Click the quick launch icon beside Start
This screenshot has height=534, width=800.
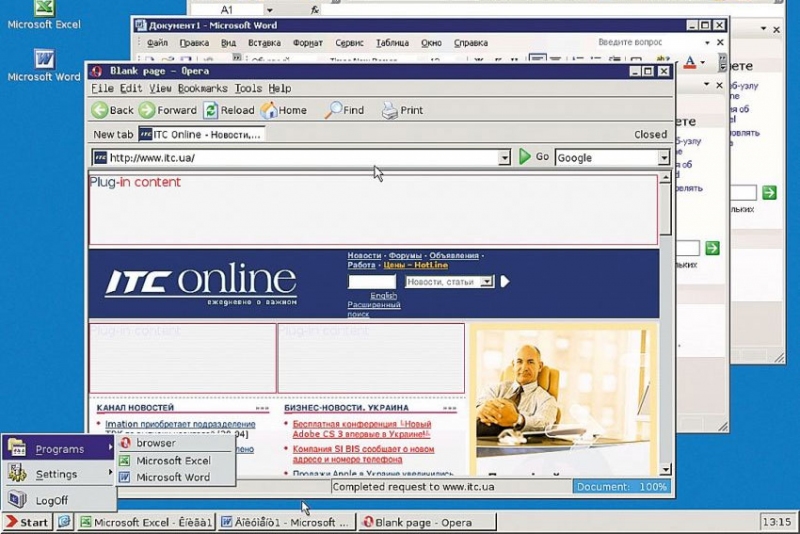(65, 522)
